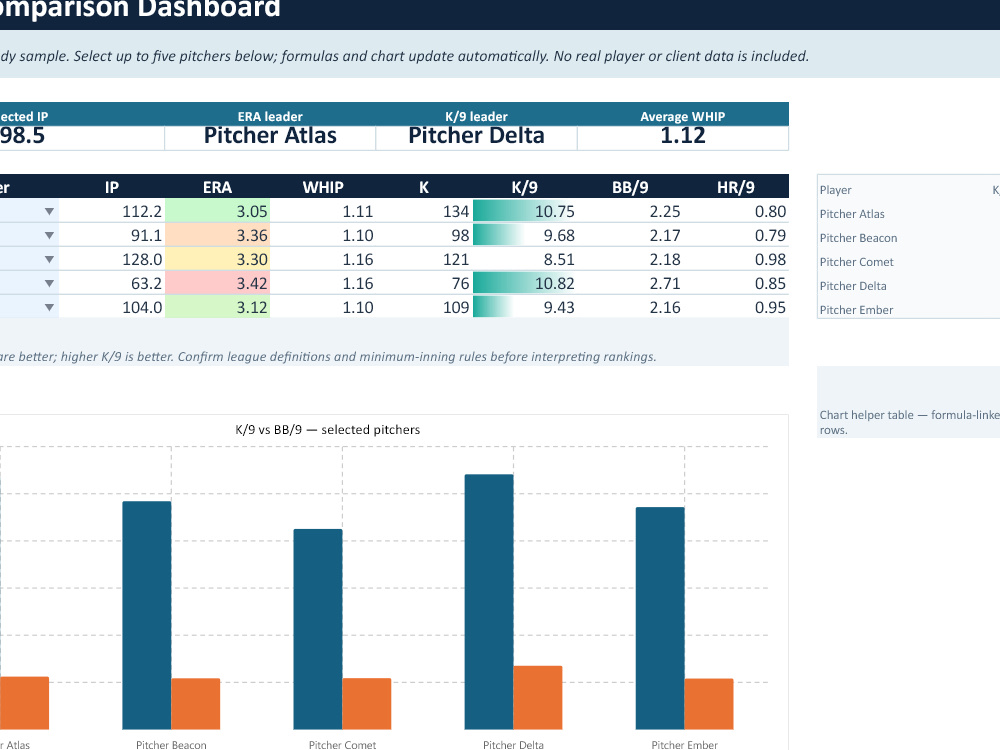The height and width of the screenshot is (750, 1000).
Task: Click the IP cell showing 128.0
Action: point(112,260)
